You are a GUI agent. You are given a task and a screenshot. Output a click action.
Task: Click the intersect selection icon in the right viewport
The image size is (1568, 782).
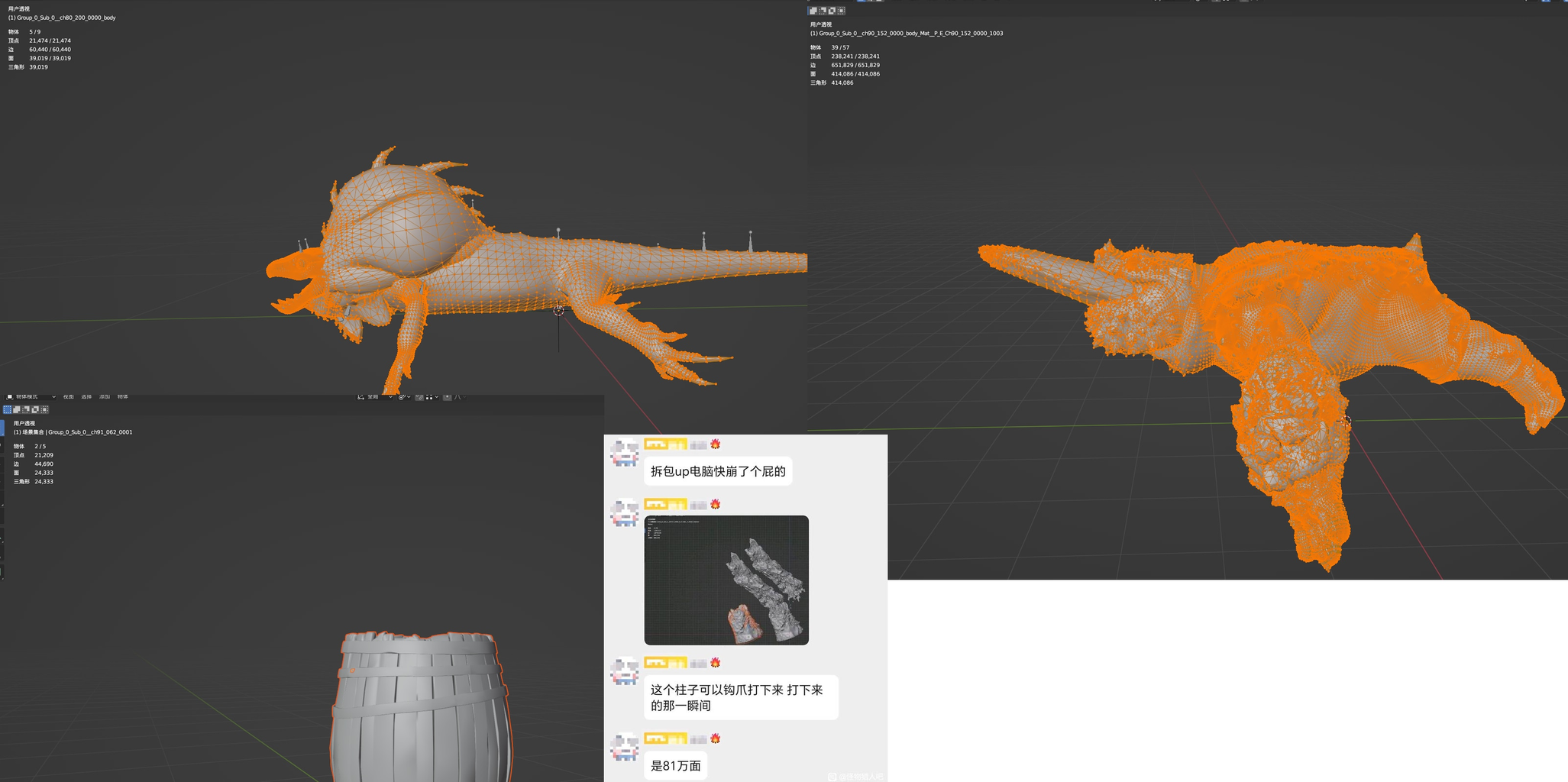841,11
